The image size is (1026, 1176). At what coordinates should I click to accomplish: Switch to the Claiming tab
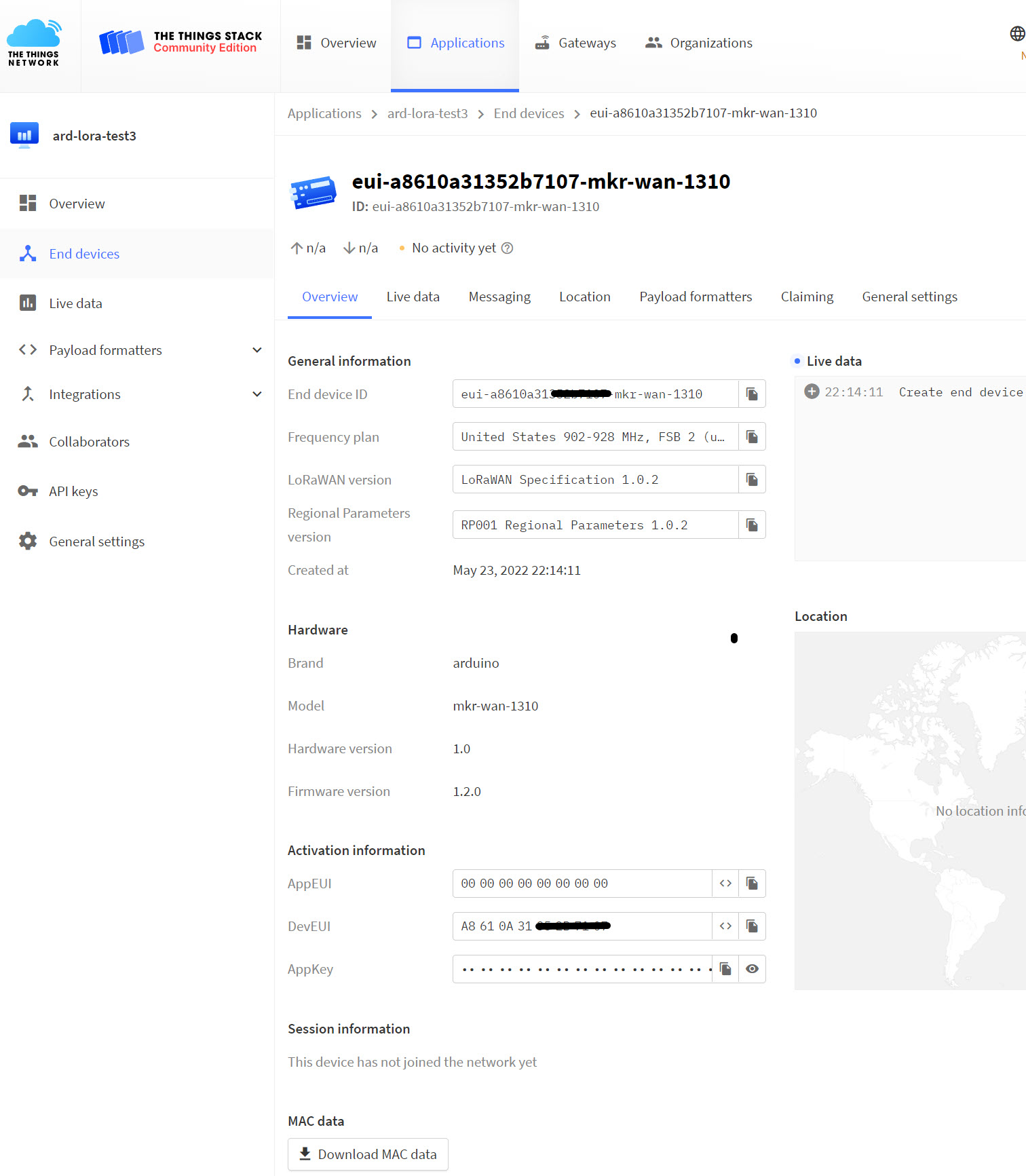[807, 297]
